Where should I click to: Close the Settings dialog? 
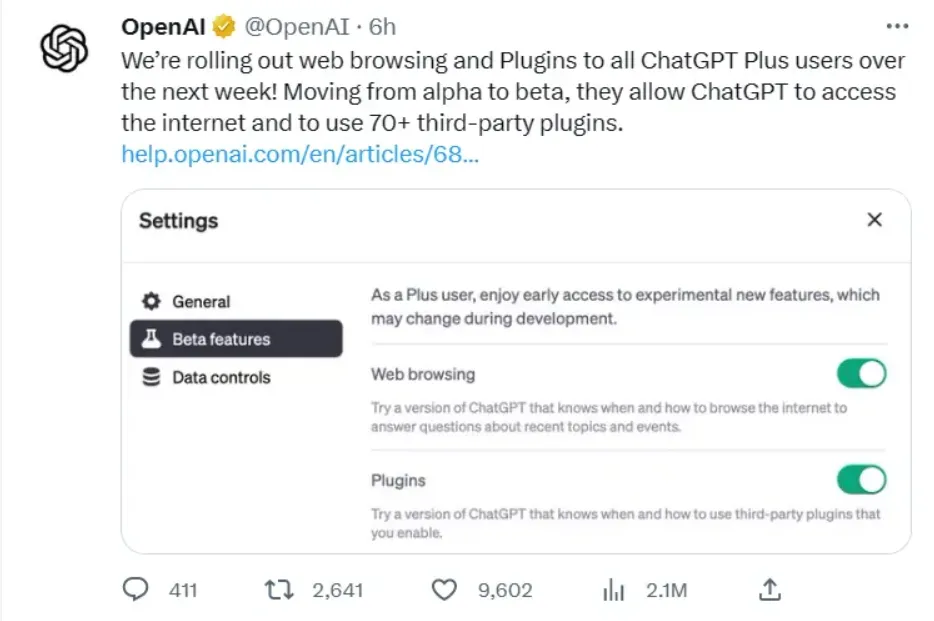click(874, 220)
